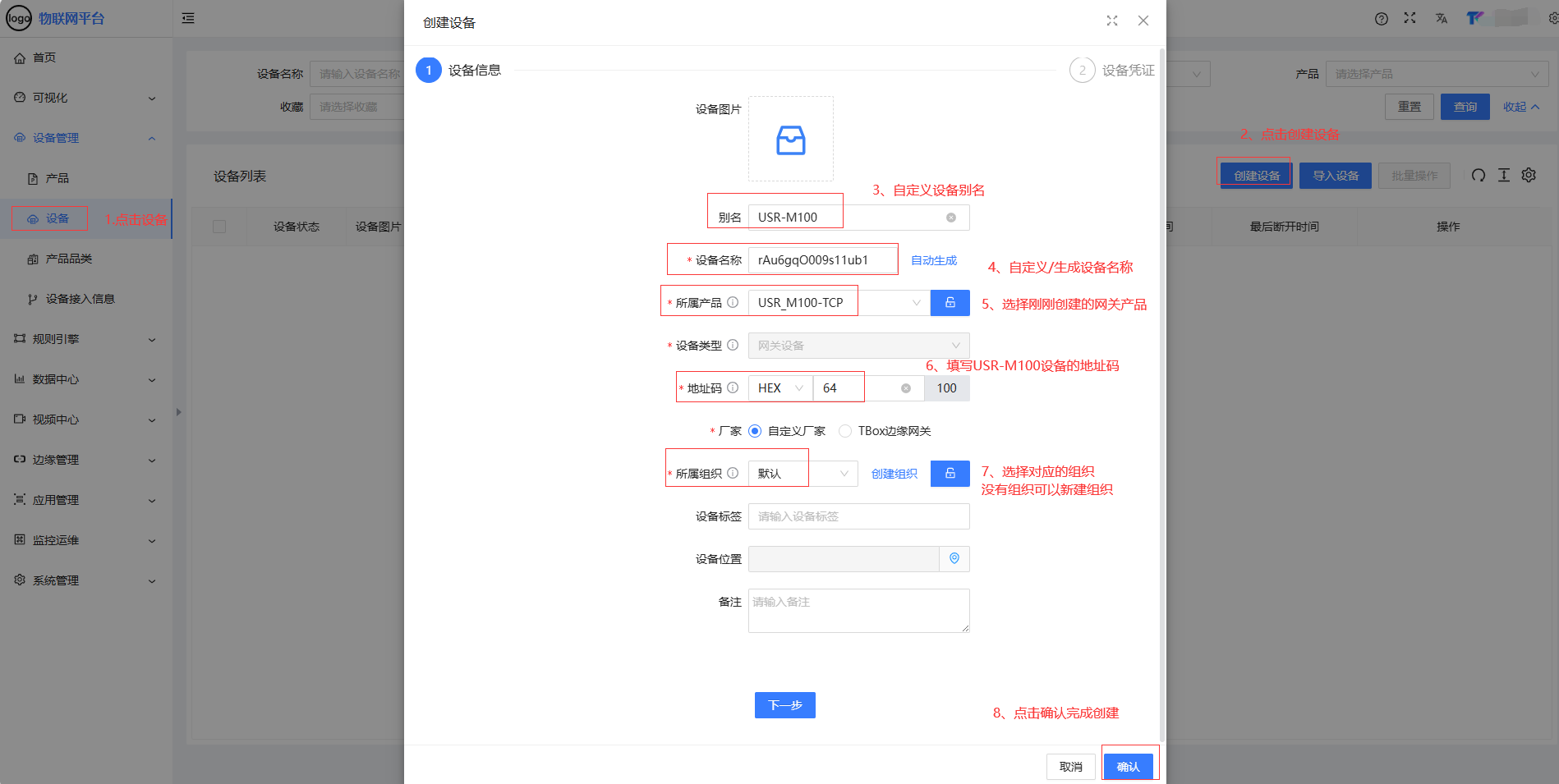Open 设备接入信息 in the sidebar

point(80,299)
